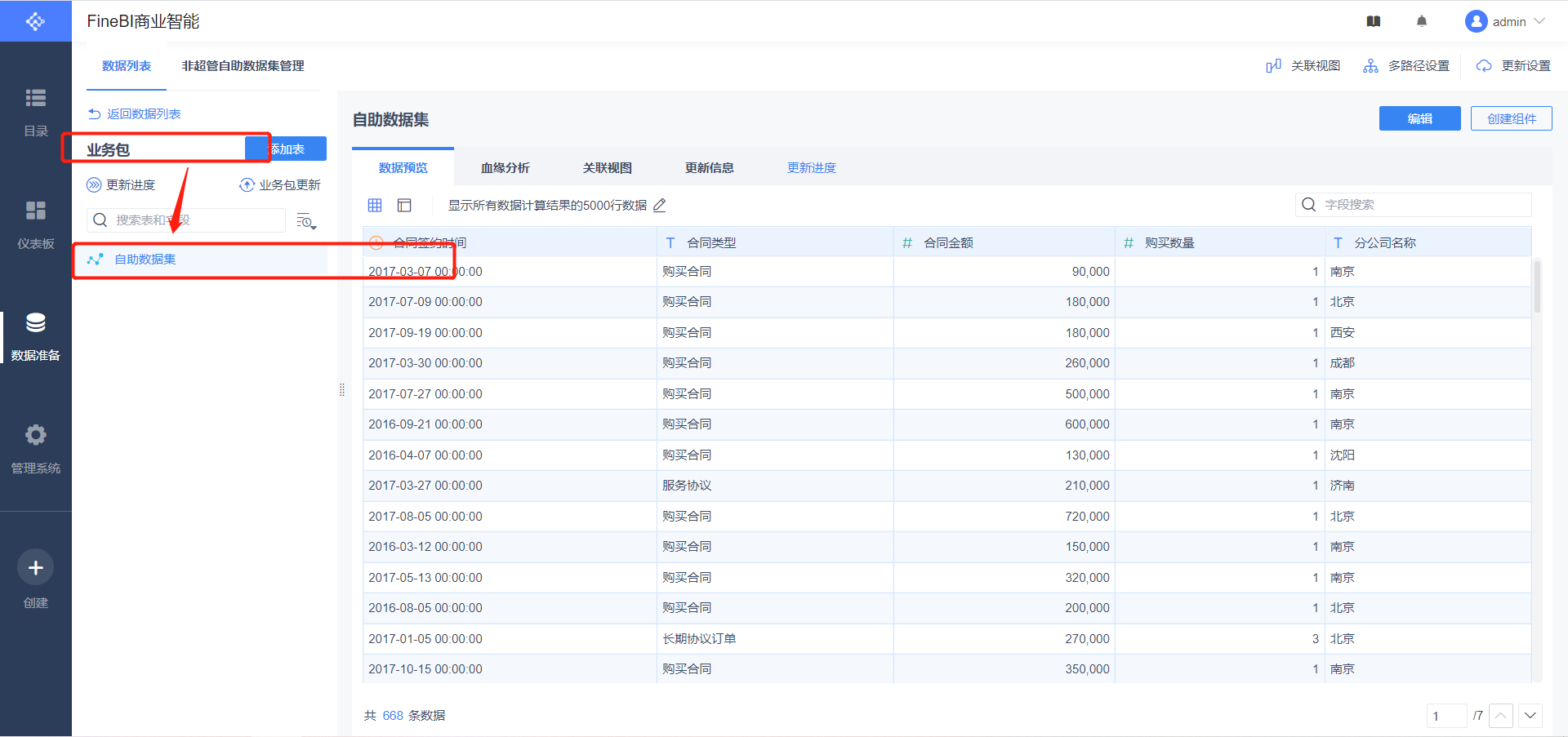The height and width of the screenshot is (737, 1568).
Task: Click the pencil edit icon beside 5000行数据
Action: coord(660,206)
